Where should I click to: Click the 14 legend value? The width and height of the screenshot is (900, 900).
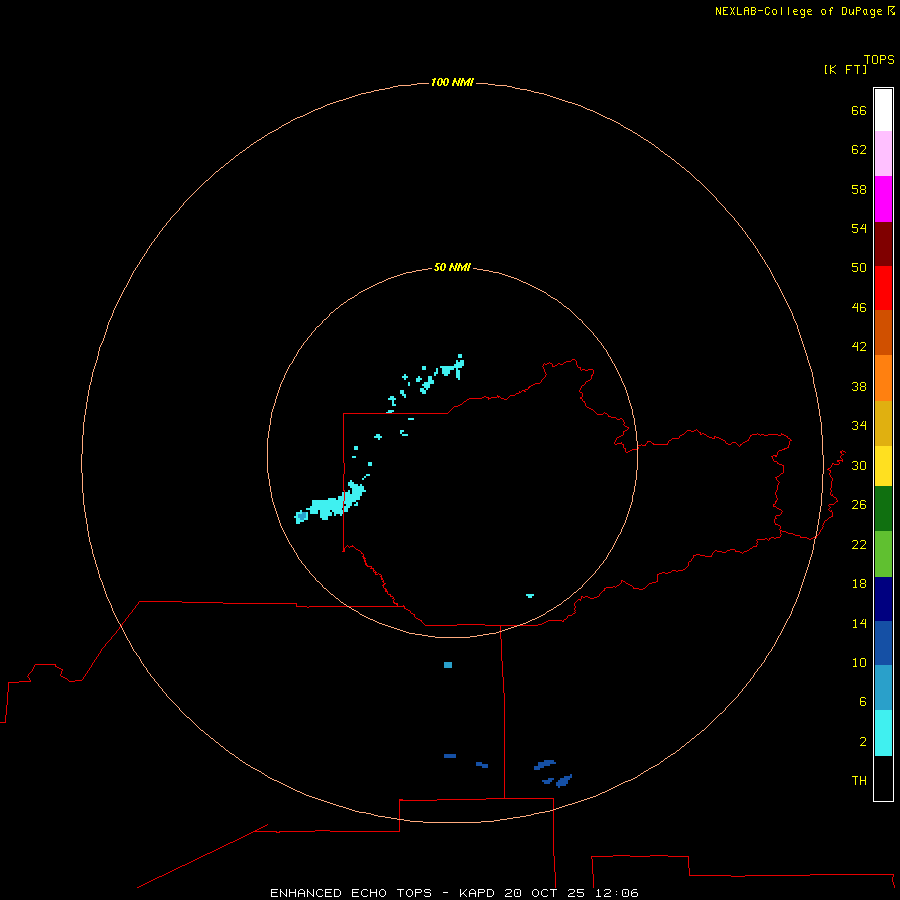click(859, 624)
